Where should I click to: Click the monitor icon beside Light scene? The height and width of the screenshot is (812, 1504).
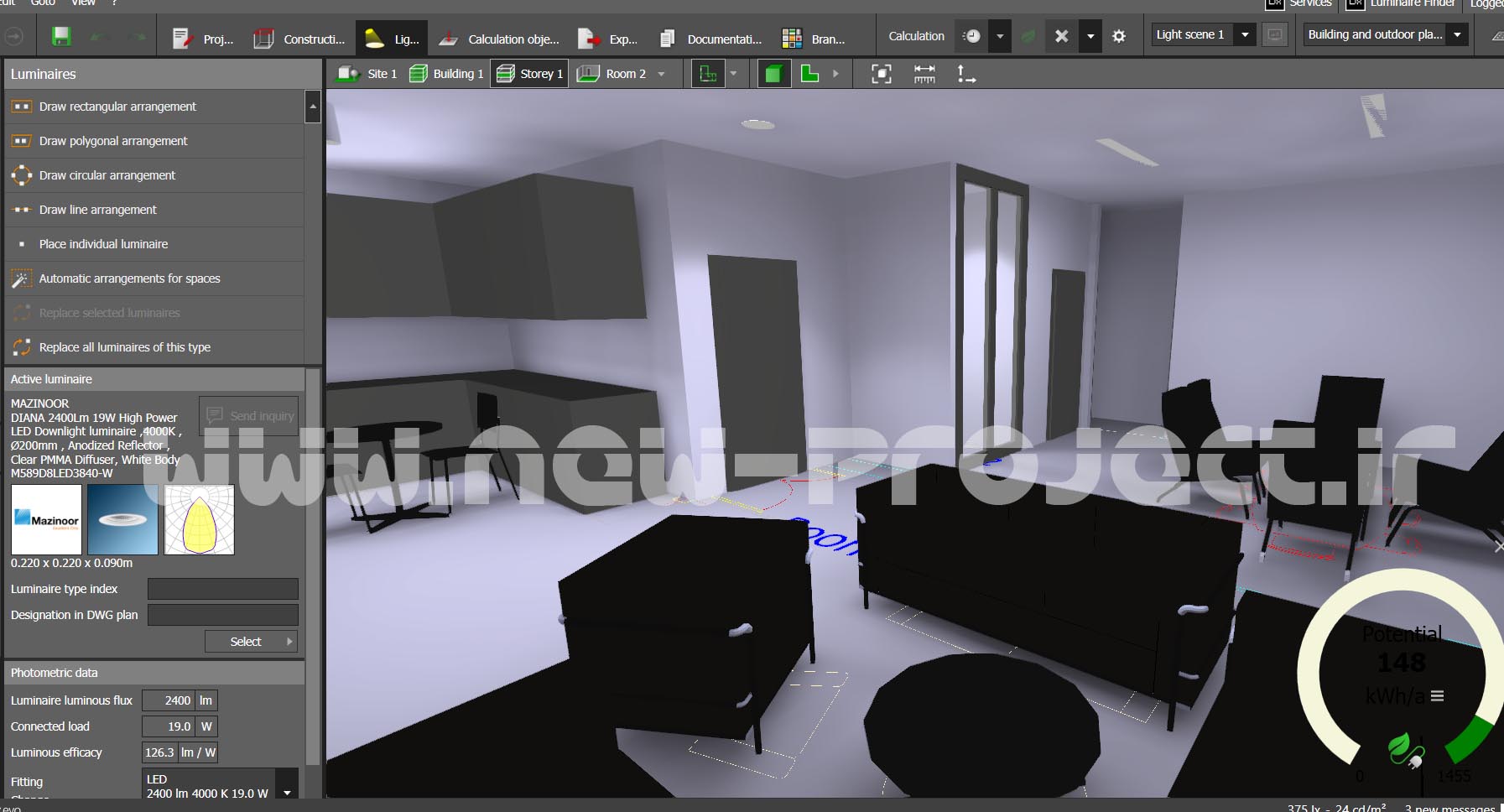pyautogui.click(x=1275, y=34)
